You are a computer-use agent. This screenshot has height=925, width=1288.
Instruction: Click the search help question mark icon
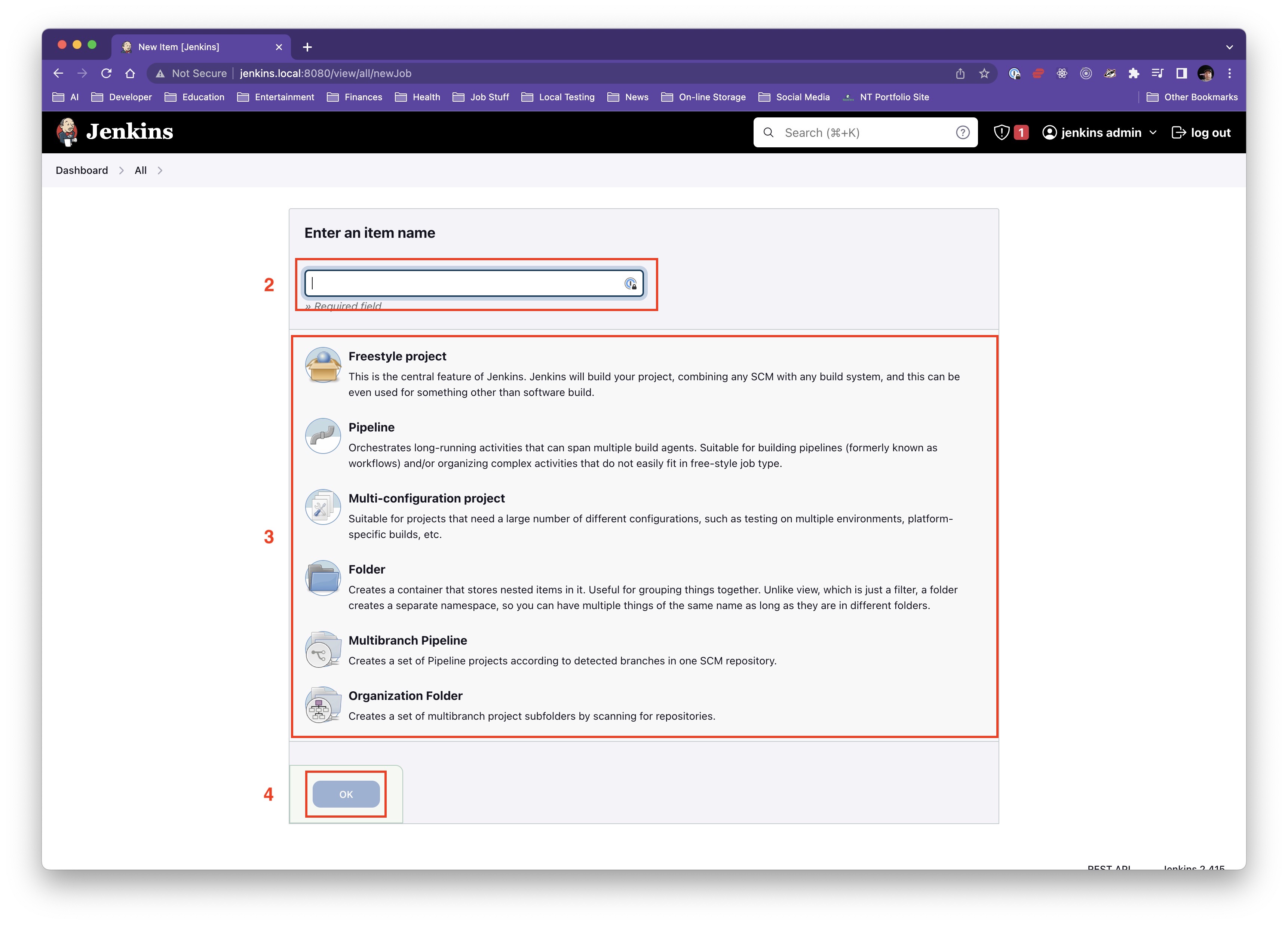(x=963, y=133)
